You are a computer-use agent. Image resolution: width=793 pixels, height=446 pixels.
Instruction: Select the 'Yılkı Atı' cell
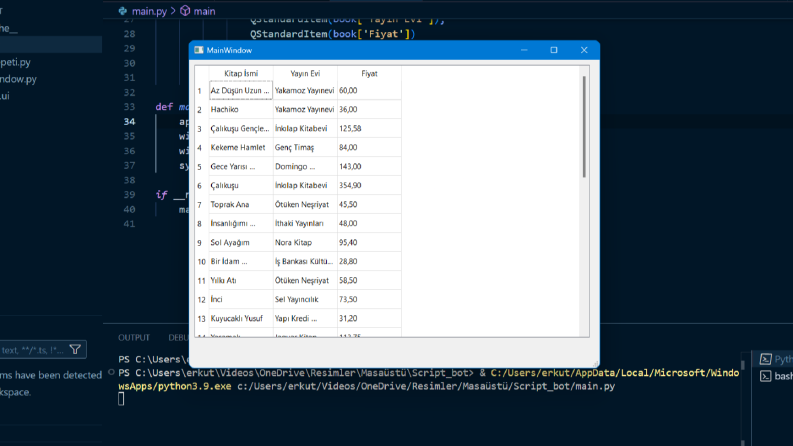(241, 280)
